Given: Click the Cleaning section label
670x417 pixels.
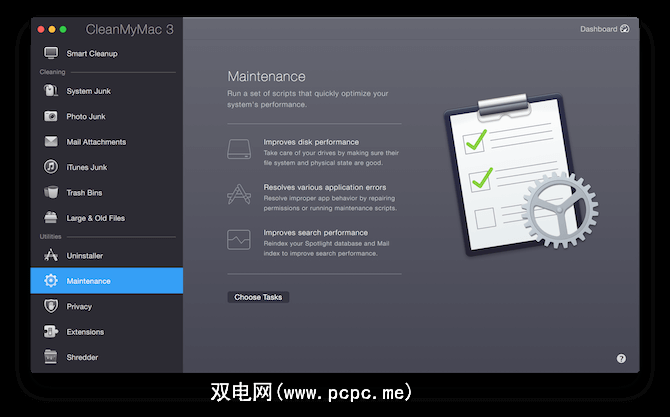Looking at the screenshot, I should click(x=53, y=72).
